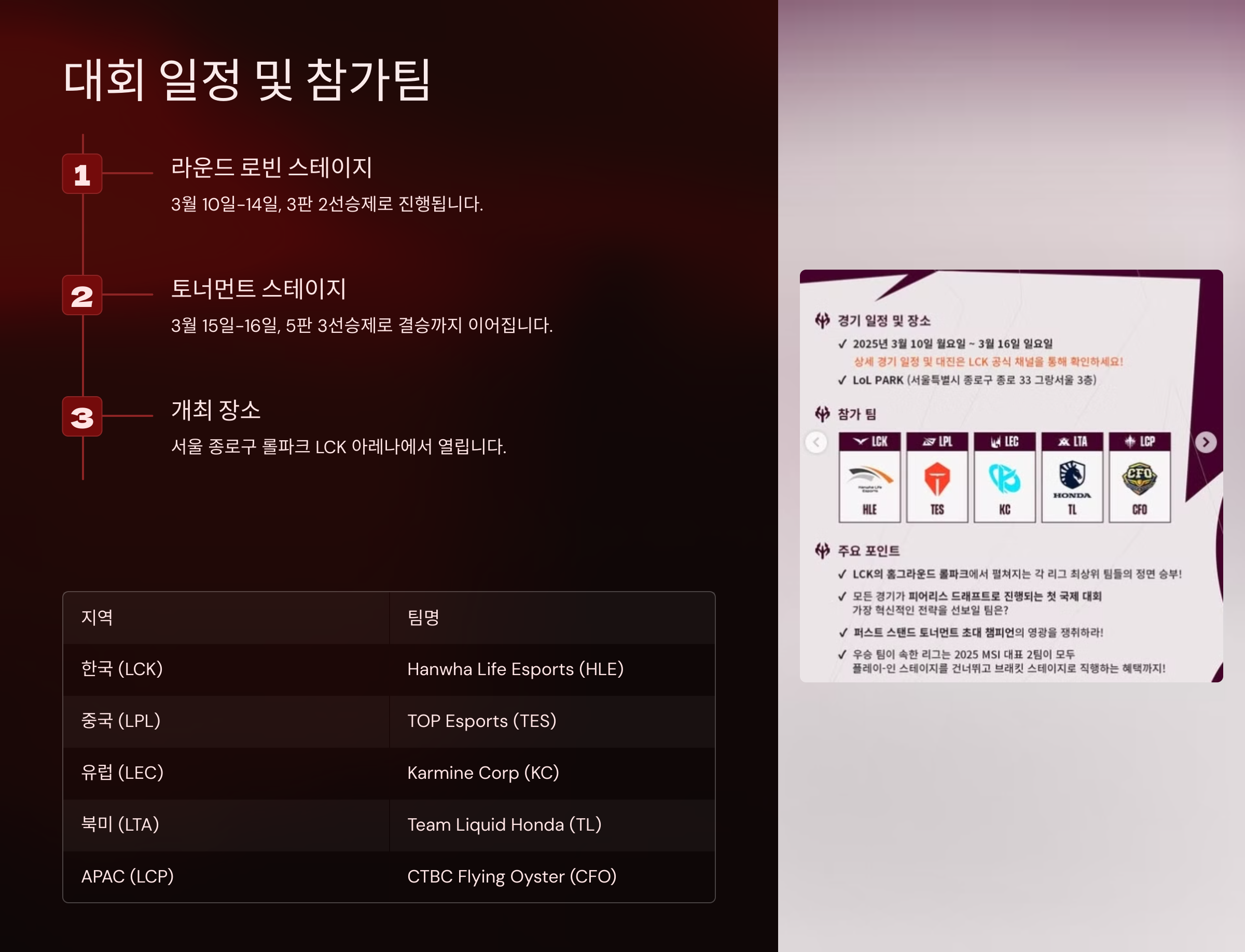Select the 라운드 로빈 스테이지 heading
Viewport: 1245px width, 952px height.
271,167
